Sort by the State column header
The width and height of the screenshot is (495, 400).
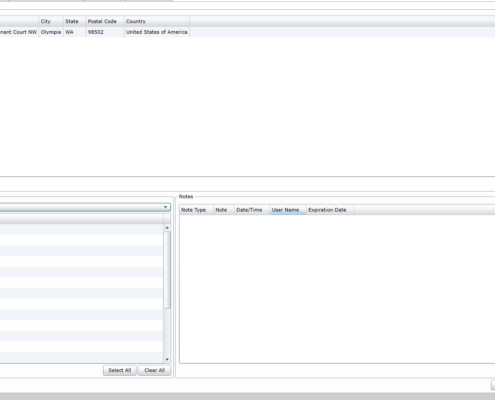click(75, 21)
